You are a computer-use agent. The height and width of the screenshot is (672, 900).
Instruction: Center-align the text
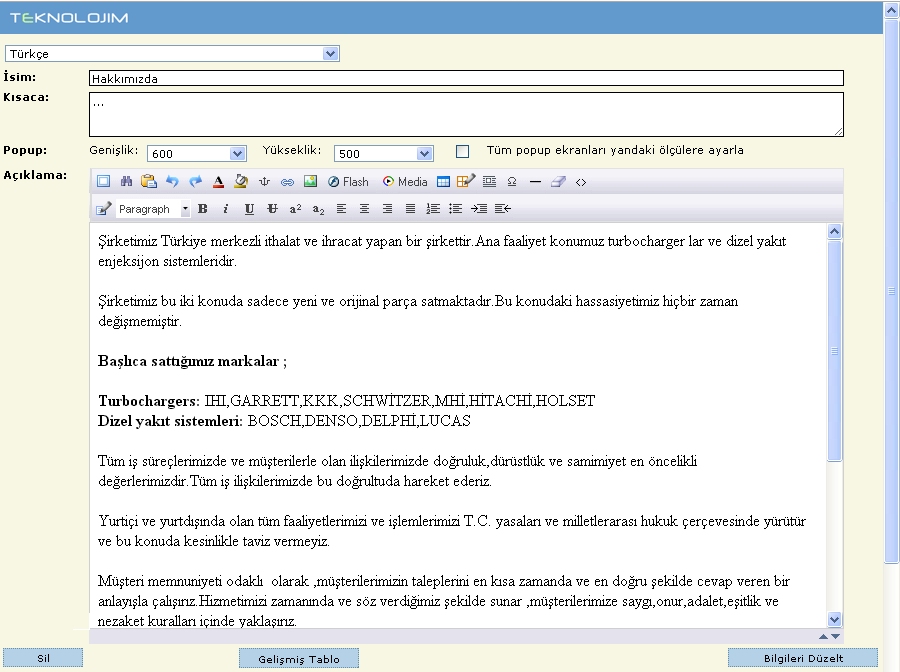364,209
